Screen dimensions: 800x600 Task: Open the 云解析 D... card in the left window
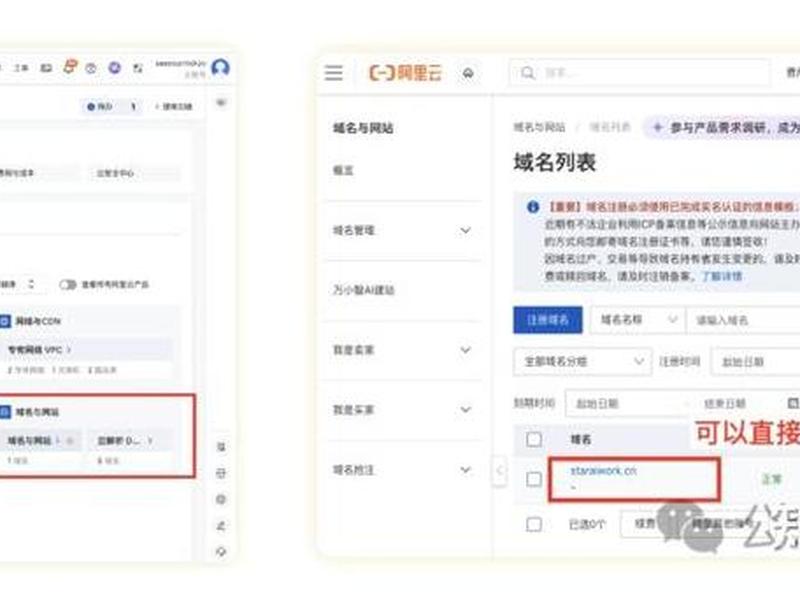131,448
